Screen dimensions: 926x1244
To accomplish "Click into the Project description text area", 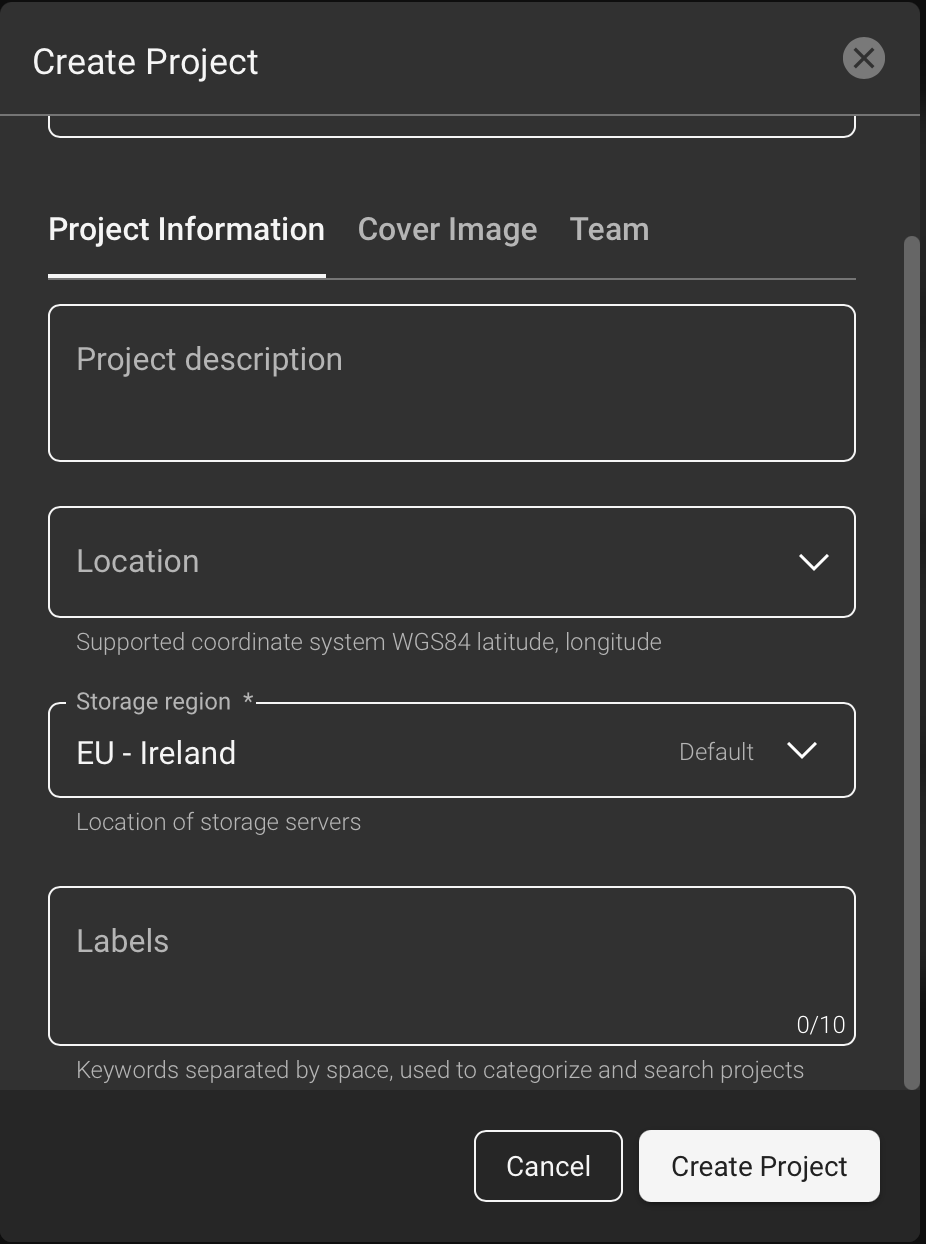I will [451, 383].
